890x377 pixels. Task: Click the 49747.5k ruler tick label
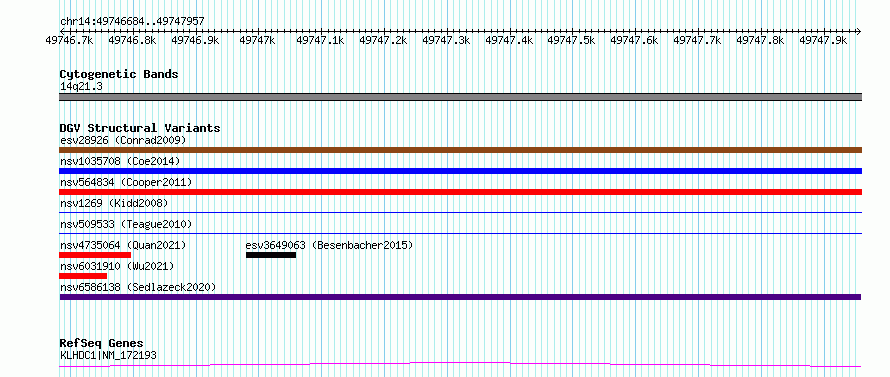(571, 40)
